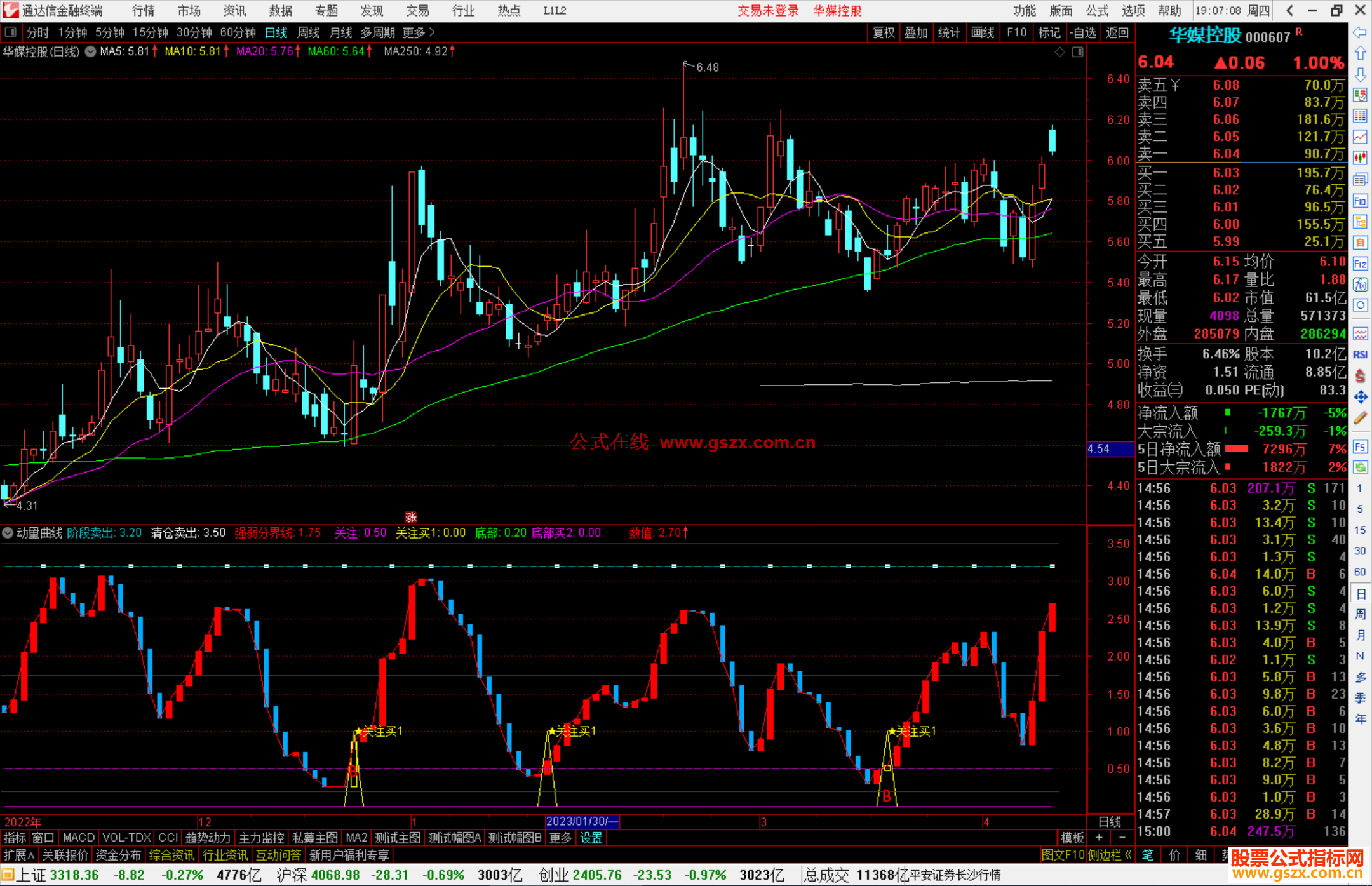The height and width of the screenshot is (886, 1372).
Task: Toggle the MA indicator circle beside 华媒控股(日线)
Action: pos(91,51)
